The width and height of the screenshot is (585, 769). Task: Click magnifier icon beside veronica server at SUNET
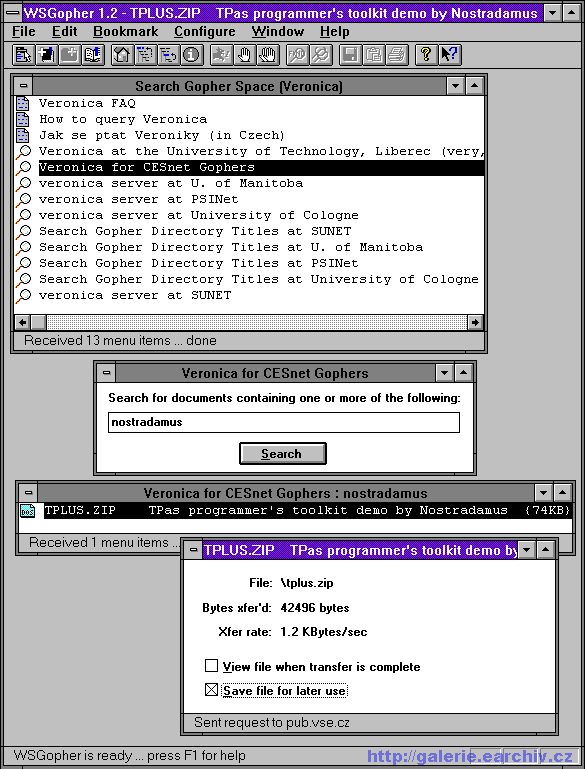(x=23, y=295)
